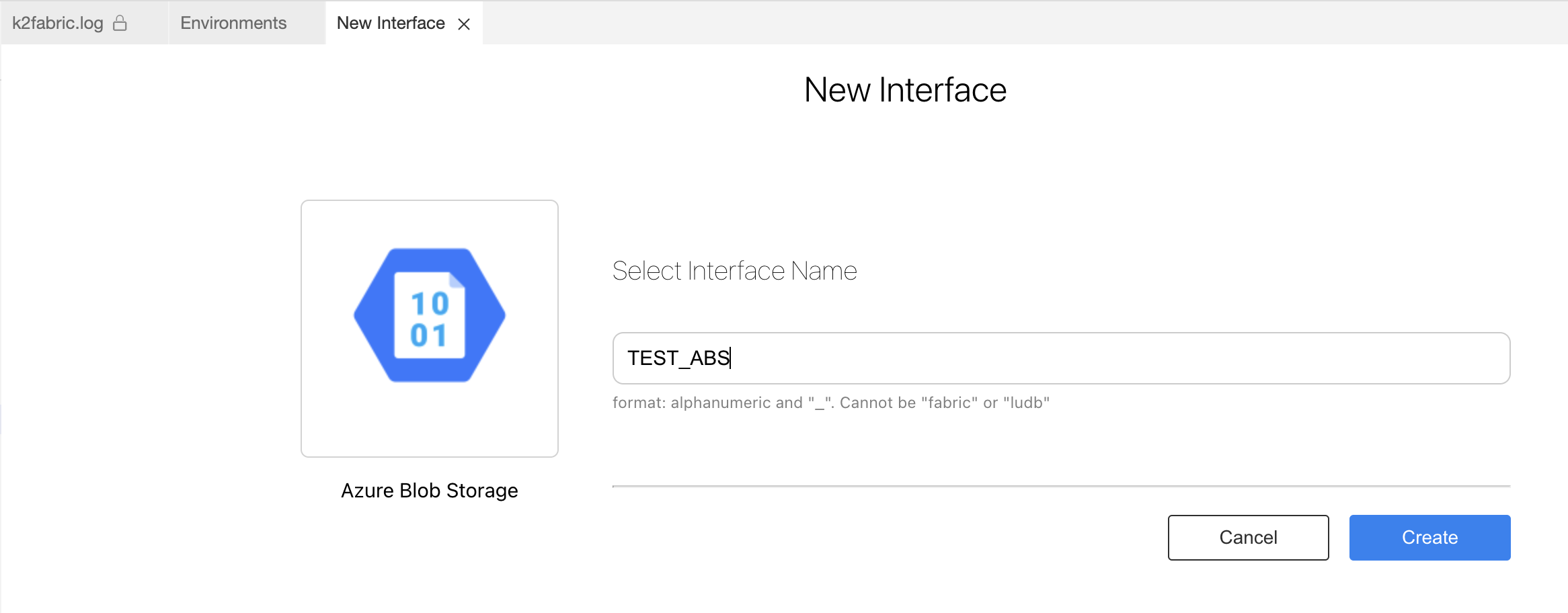Switch to the k2fabric.log tab
1568x613 pixels.
[58, 24]
